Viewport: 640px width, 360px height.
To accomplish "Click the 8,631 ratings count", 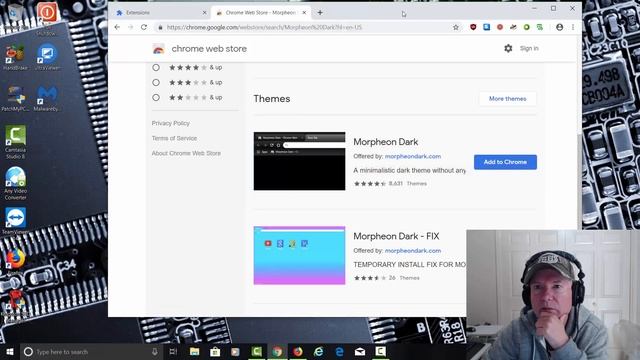I will pos(396,184).
